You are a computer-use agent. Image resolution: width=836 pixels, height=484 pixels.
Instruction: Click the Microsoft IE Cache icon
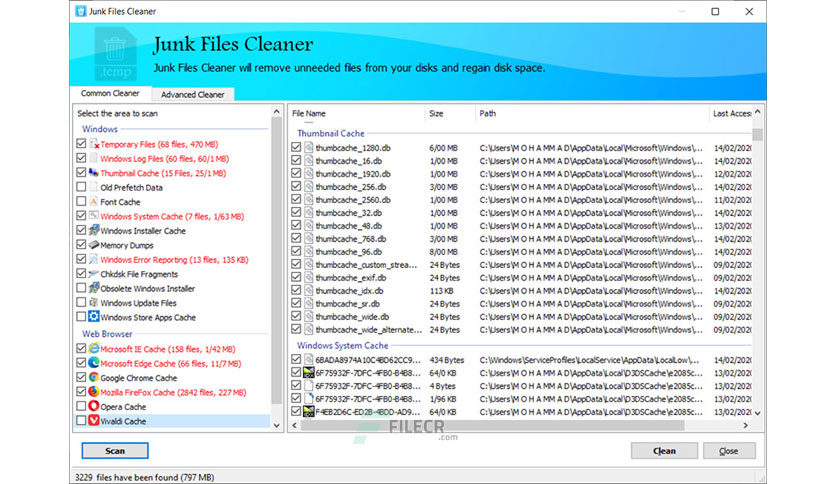tap(94, 349)
